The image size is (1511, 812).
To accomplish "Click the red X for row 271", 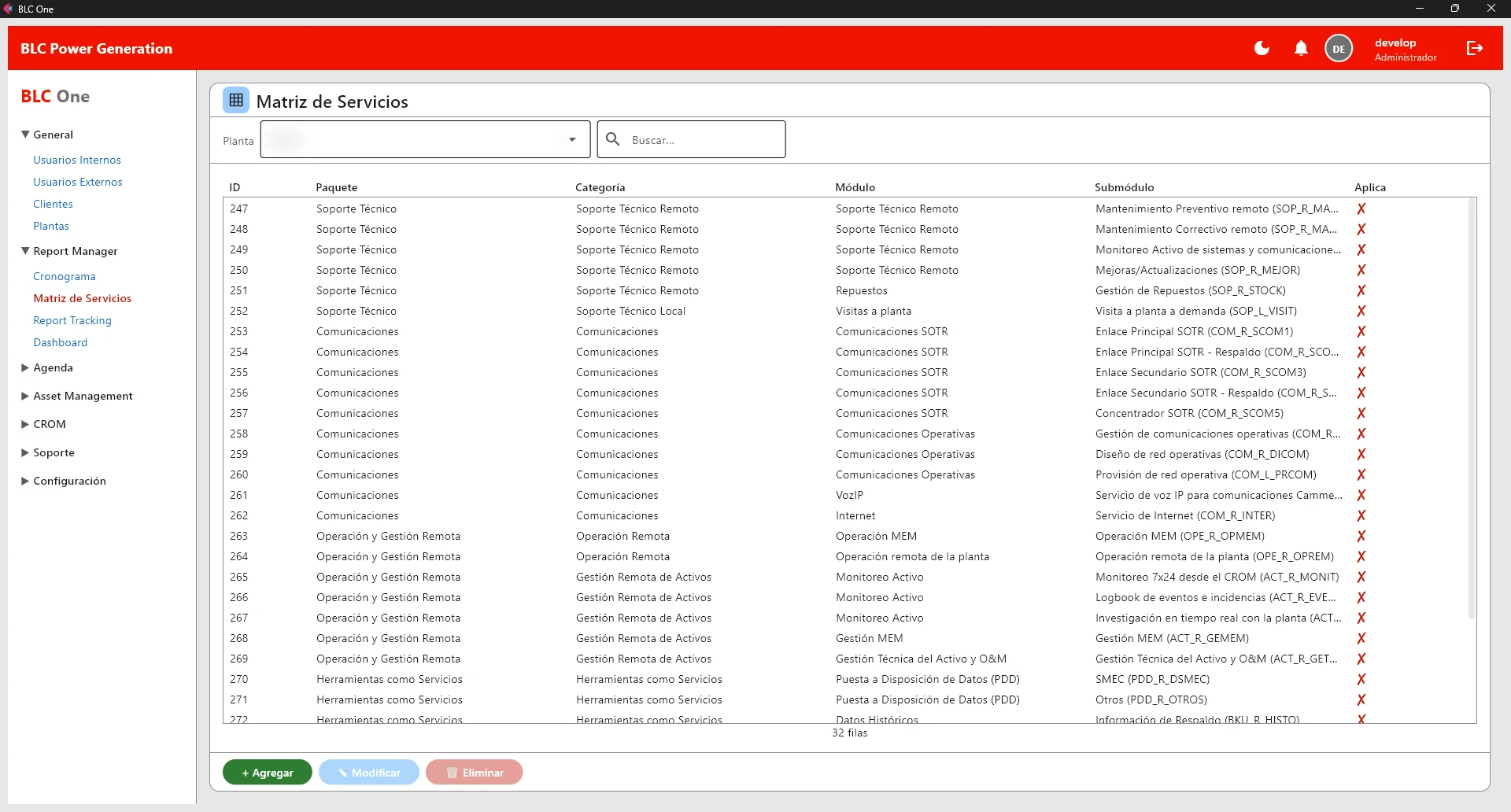I will [x=1361, y=699].
